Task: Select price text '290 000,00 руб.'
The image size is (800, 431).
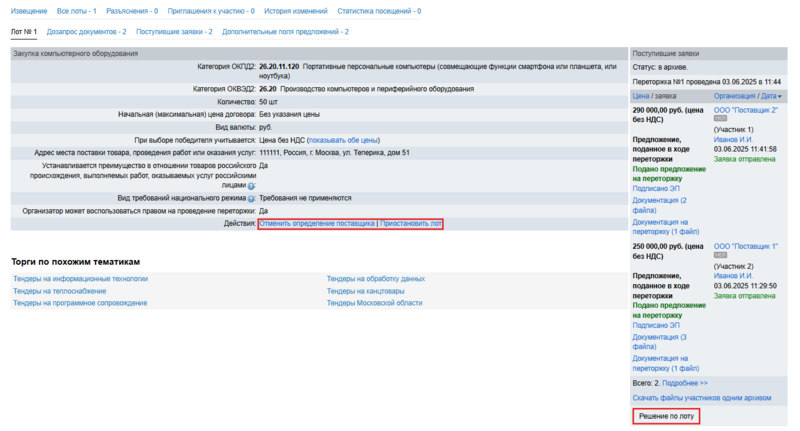Action: click(x=657, y=110)
